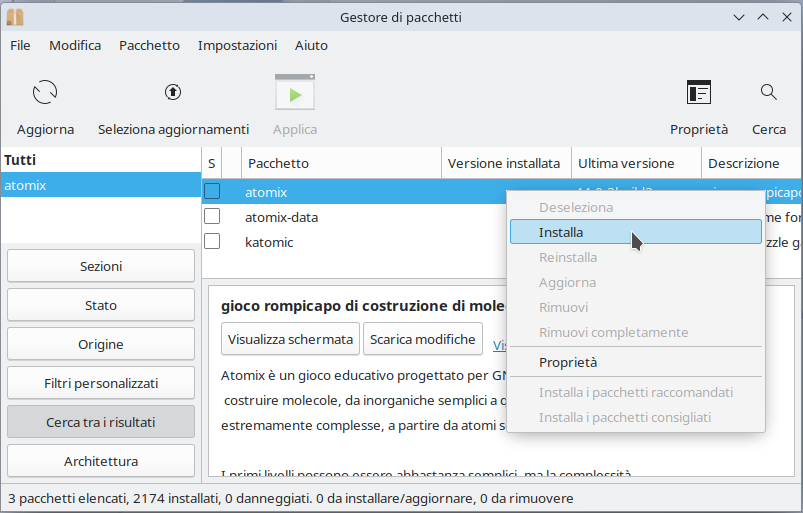Click the app icon in title bar
803x513 pixels.
(x=15, y=17)
